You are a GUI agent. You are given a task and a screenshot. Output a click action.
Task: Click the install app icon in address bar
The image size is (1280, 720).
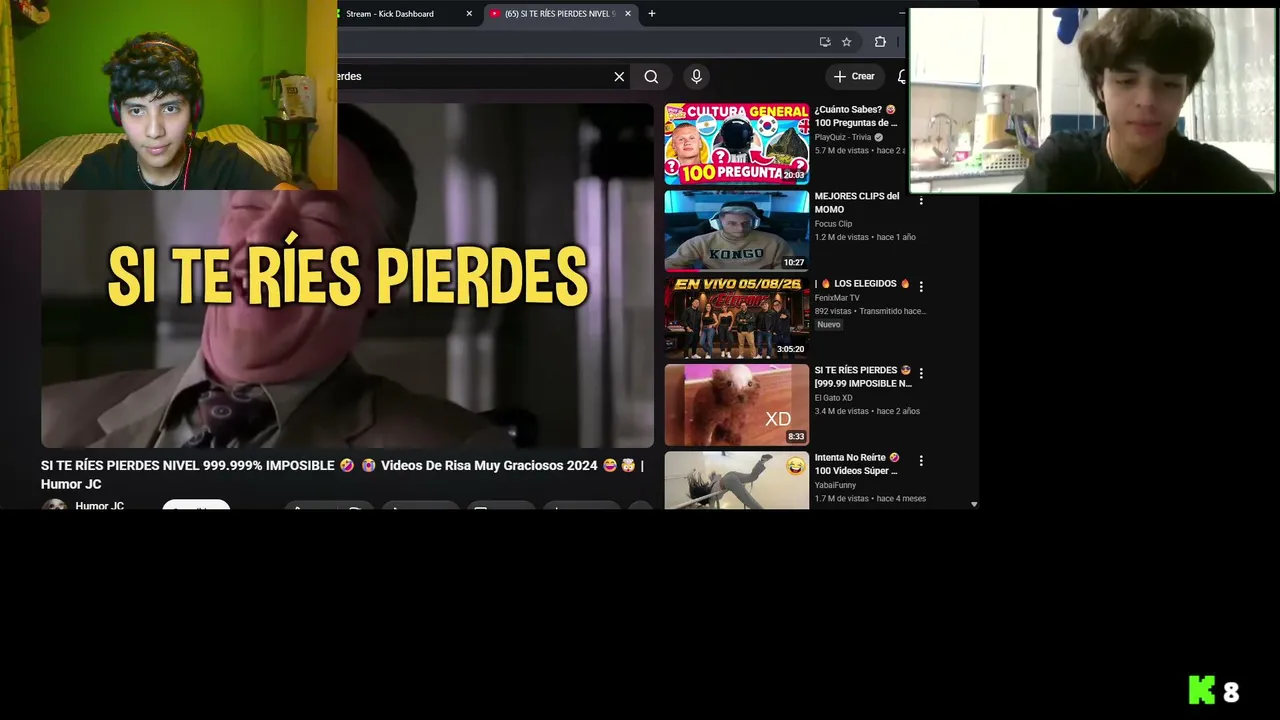pos(825,42)
